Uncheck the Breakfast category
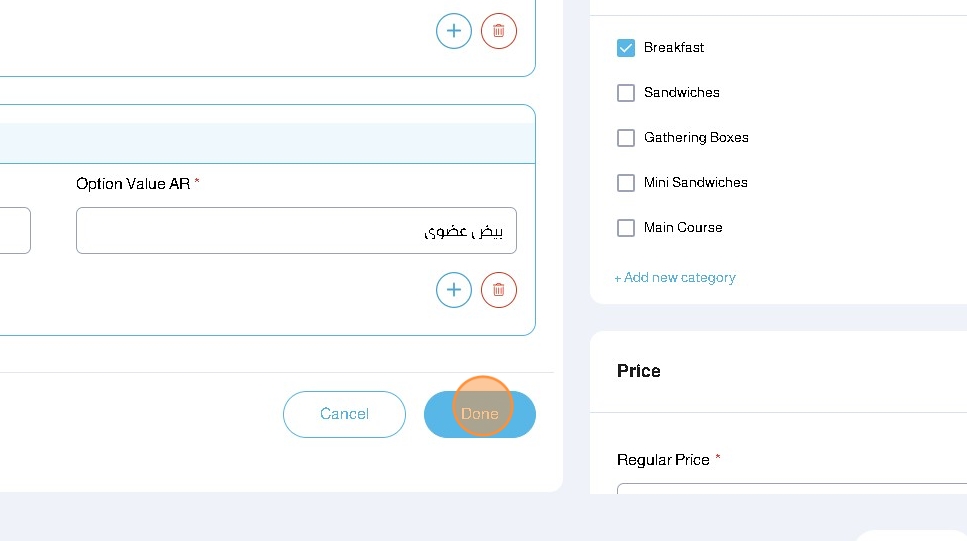967x541 pixels. (x=626, y=48)
